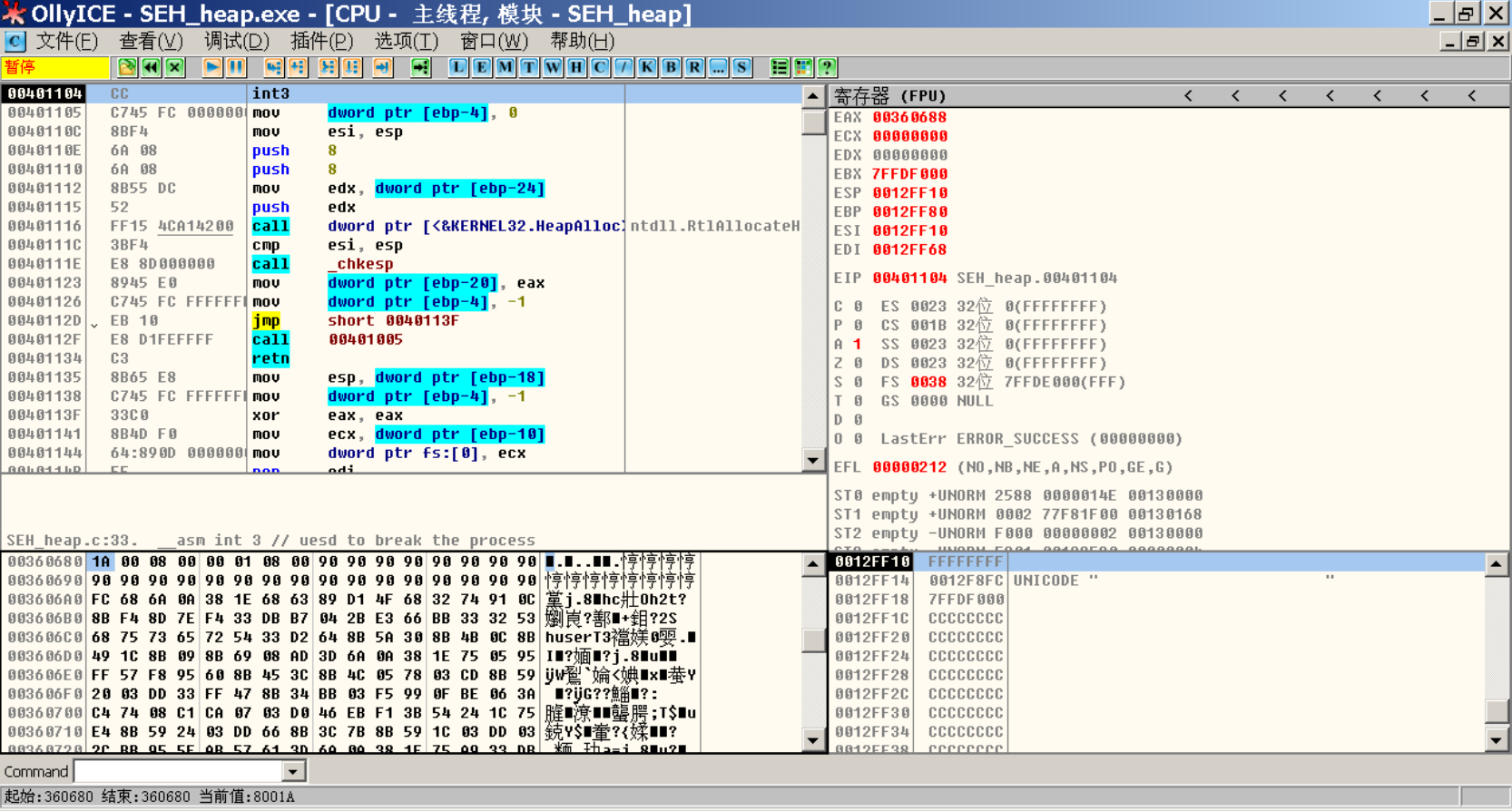Click the Open file toolbar icon
The width and height of the screenshot is (1512, 811).
tap(127, 67)
